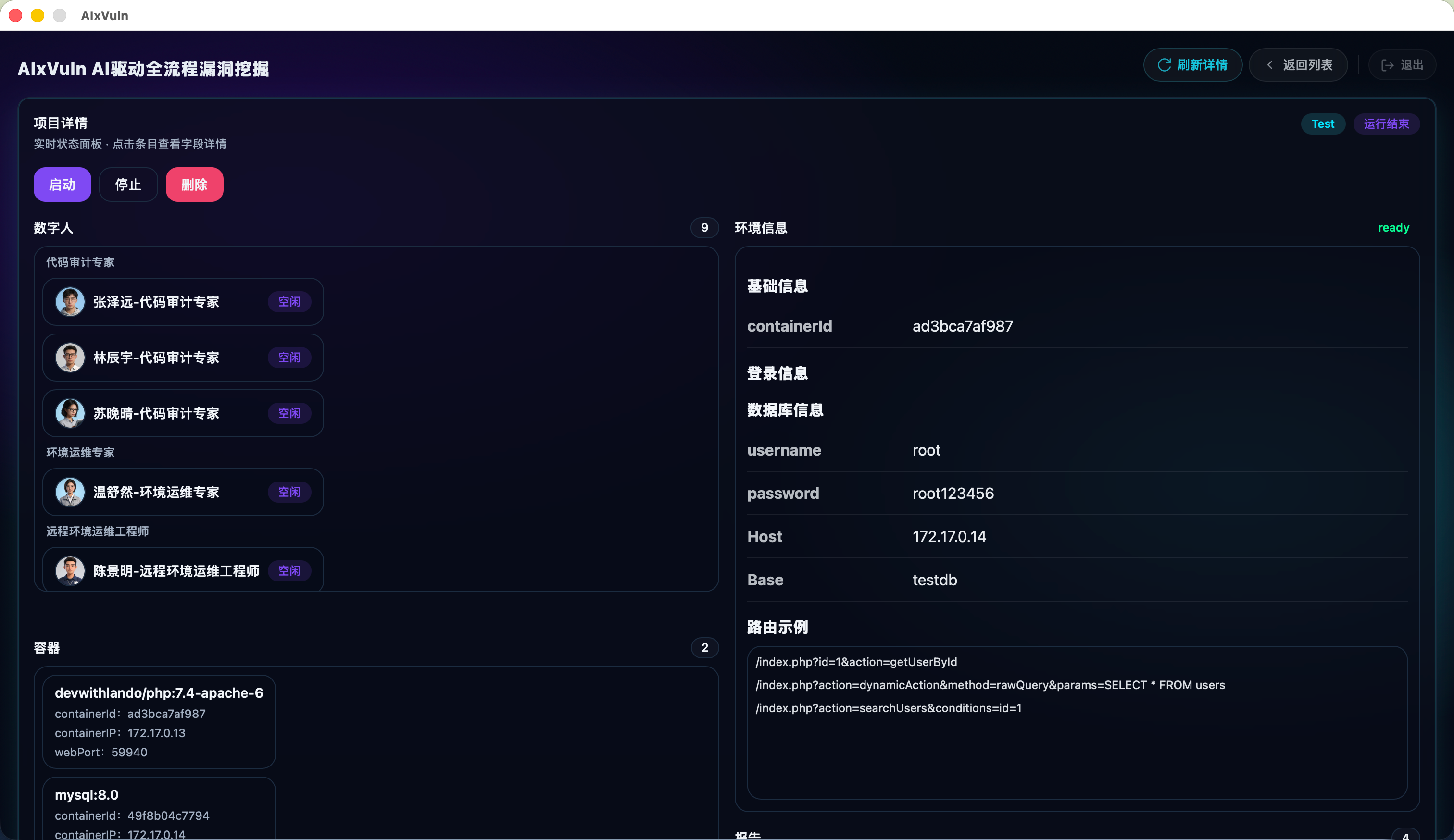Click the Host field label
This screenshot has width=1454, height=840.
(765, 537)
